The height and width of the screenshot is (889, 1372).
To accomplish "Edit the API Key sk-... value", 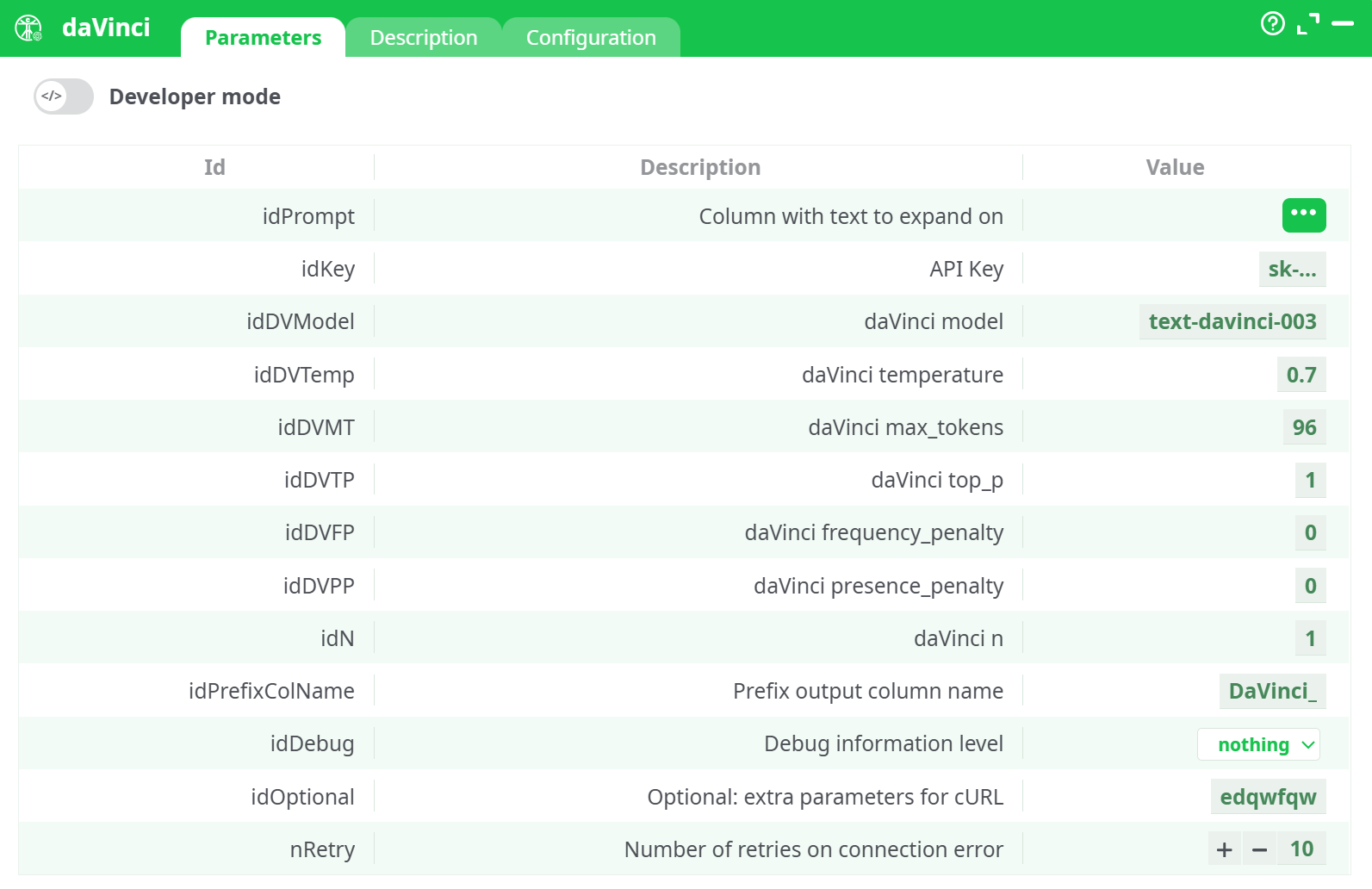I will (1292, 269).
